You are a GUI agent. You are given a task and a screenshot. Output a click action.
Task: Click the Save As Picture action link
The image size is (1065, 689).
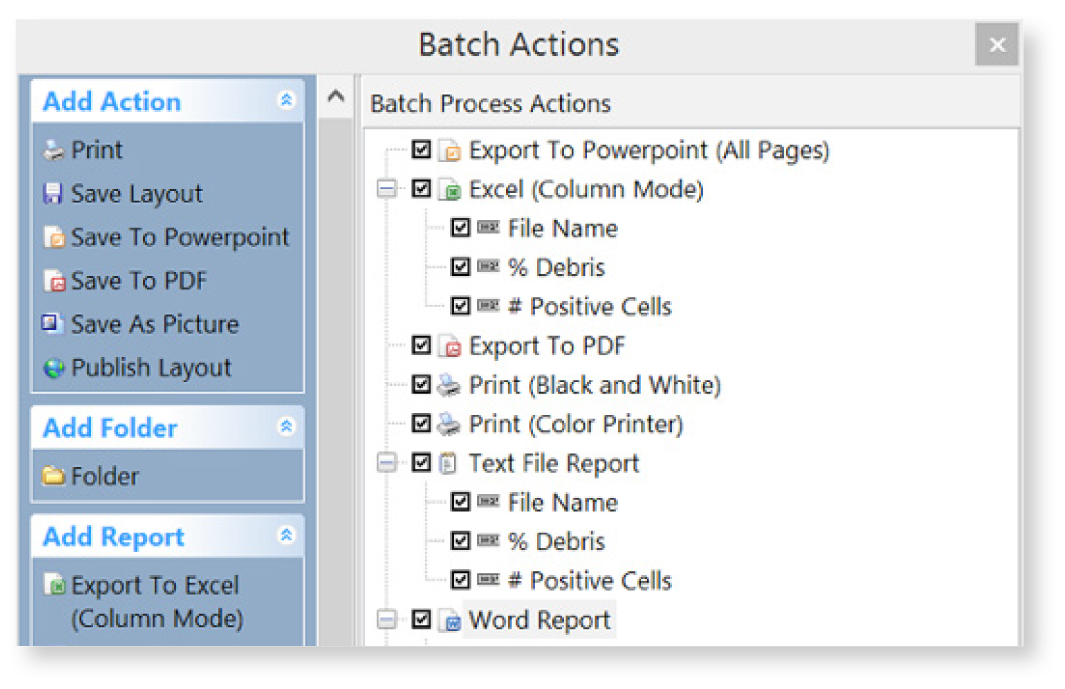click(x=154, y=324)
